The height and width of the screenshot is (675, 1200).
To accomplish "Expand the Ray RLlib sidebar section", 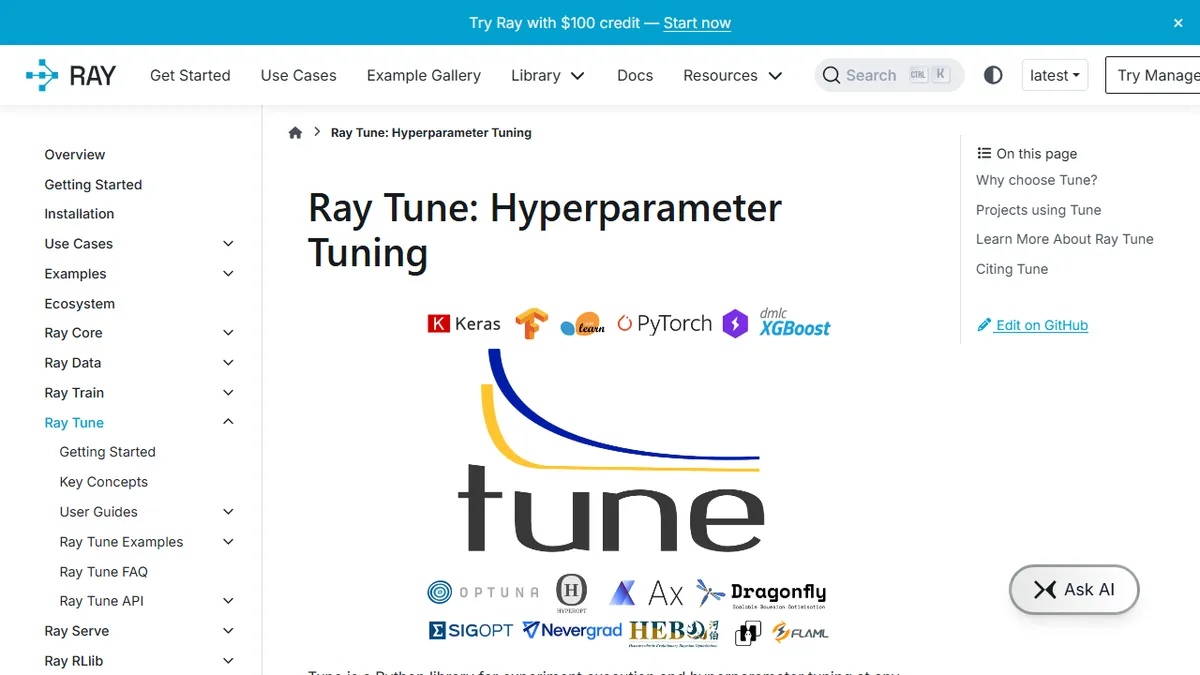I will click(x=228, y=661).
